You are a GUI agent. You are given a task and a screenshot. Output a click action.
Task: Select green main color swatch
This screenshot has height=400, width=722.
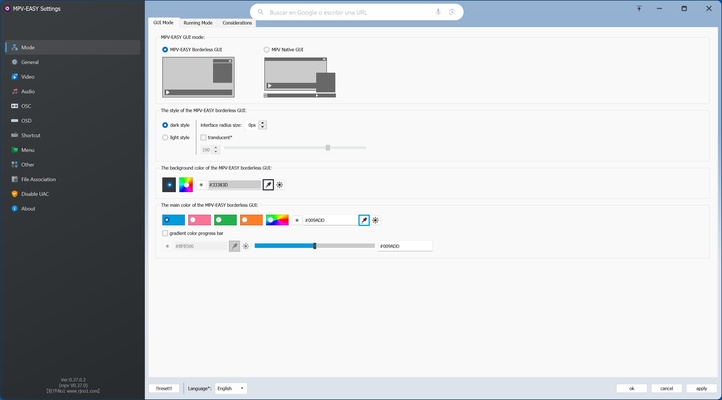pyautogui.click(x=225, y=220)
